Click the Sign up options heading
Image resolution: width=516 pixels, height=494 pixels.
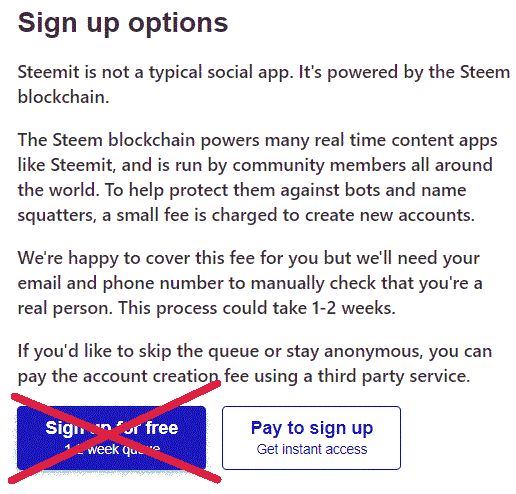tap(123, 23)
